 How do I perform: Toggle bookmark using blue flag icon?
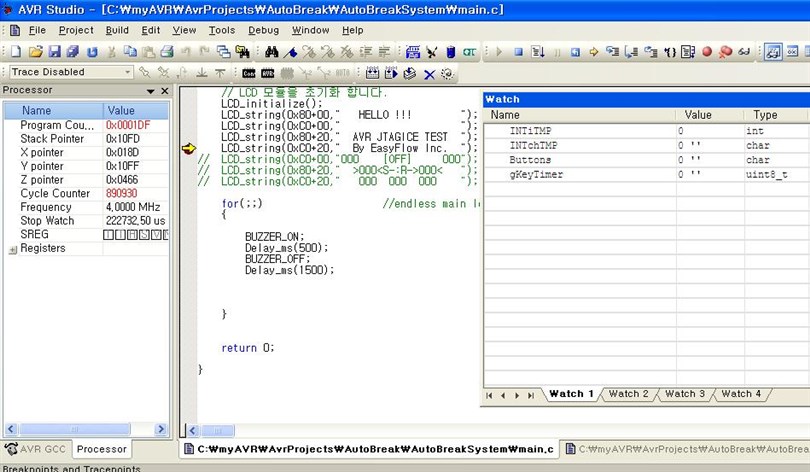[x=290, y=52]
